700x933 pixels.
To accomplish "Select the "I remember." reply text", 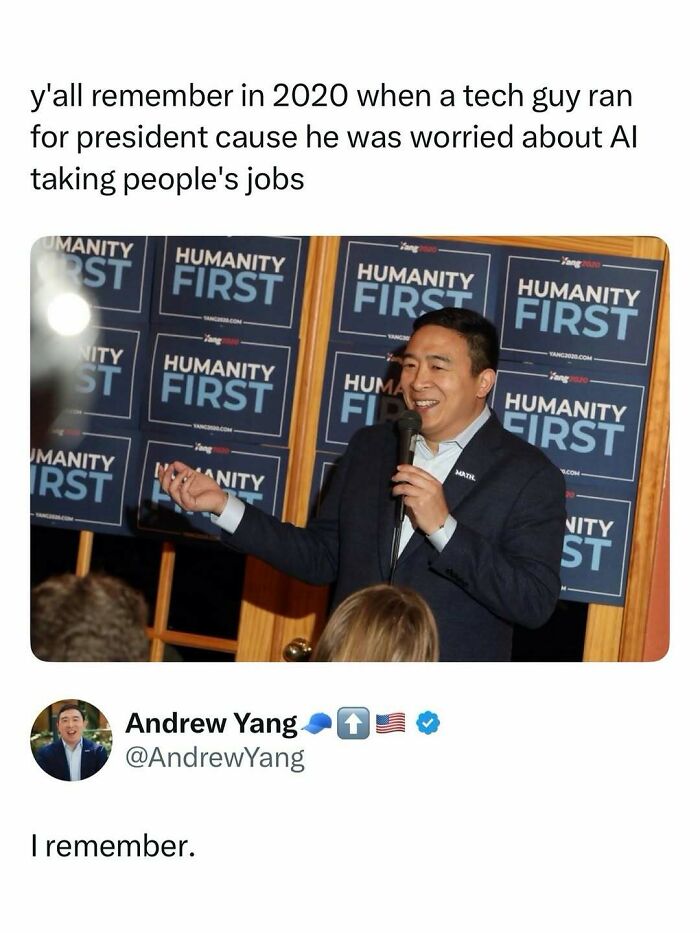I will (113, 846).
